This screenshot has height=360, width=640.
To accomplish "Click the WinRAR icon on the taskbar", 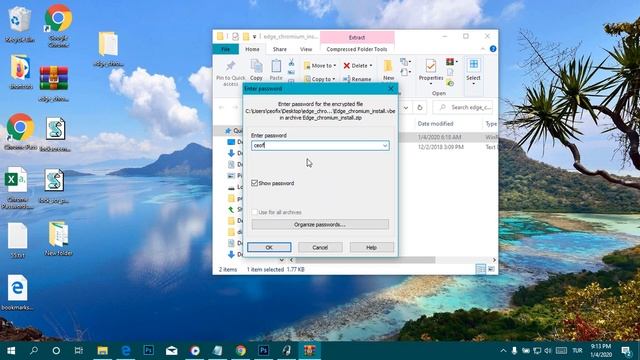I will 309,351.
